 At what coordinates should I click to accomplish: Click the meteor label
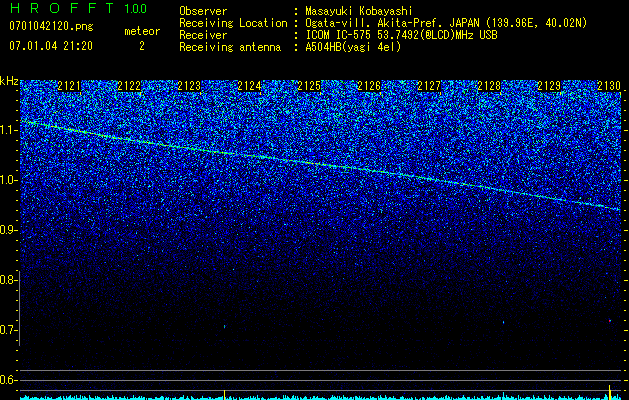(x=142, y=31)
